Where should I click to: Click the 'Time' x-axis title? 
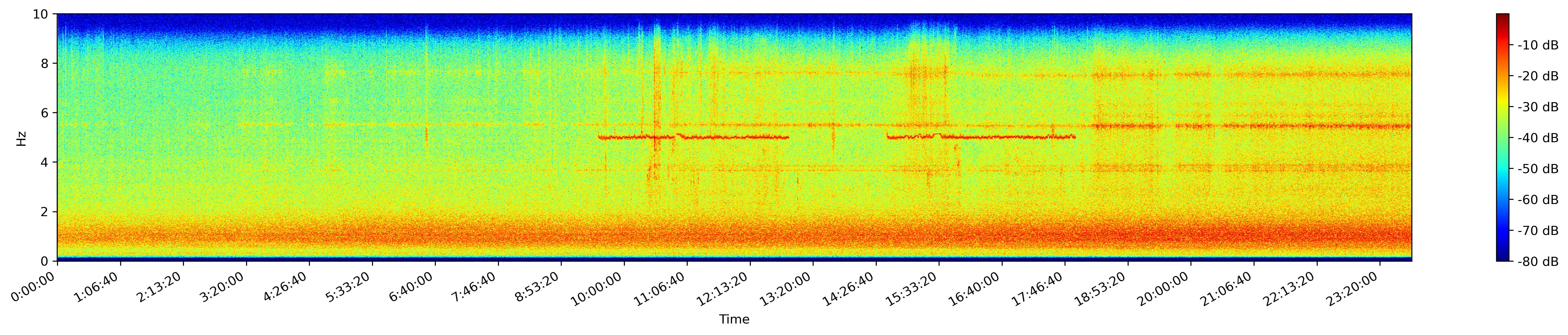click(734, 320)
